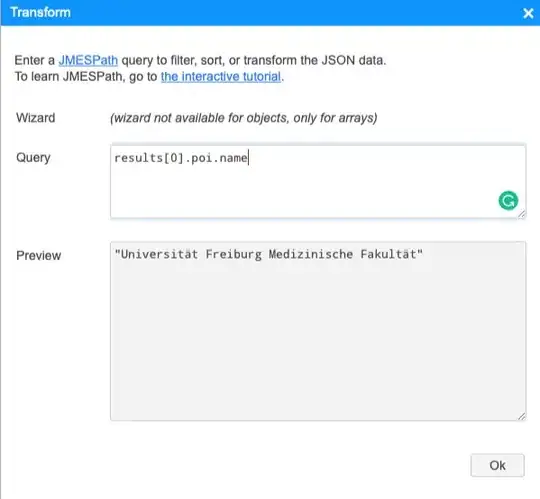
Task: Close the Transform dialog
Action: click(x=528, y=13)
